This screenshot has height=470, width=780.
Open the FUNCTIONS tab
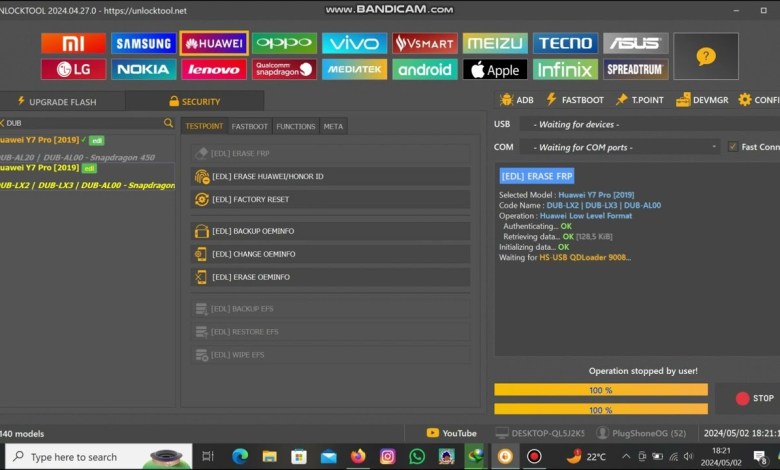295,126
